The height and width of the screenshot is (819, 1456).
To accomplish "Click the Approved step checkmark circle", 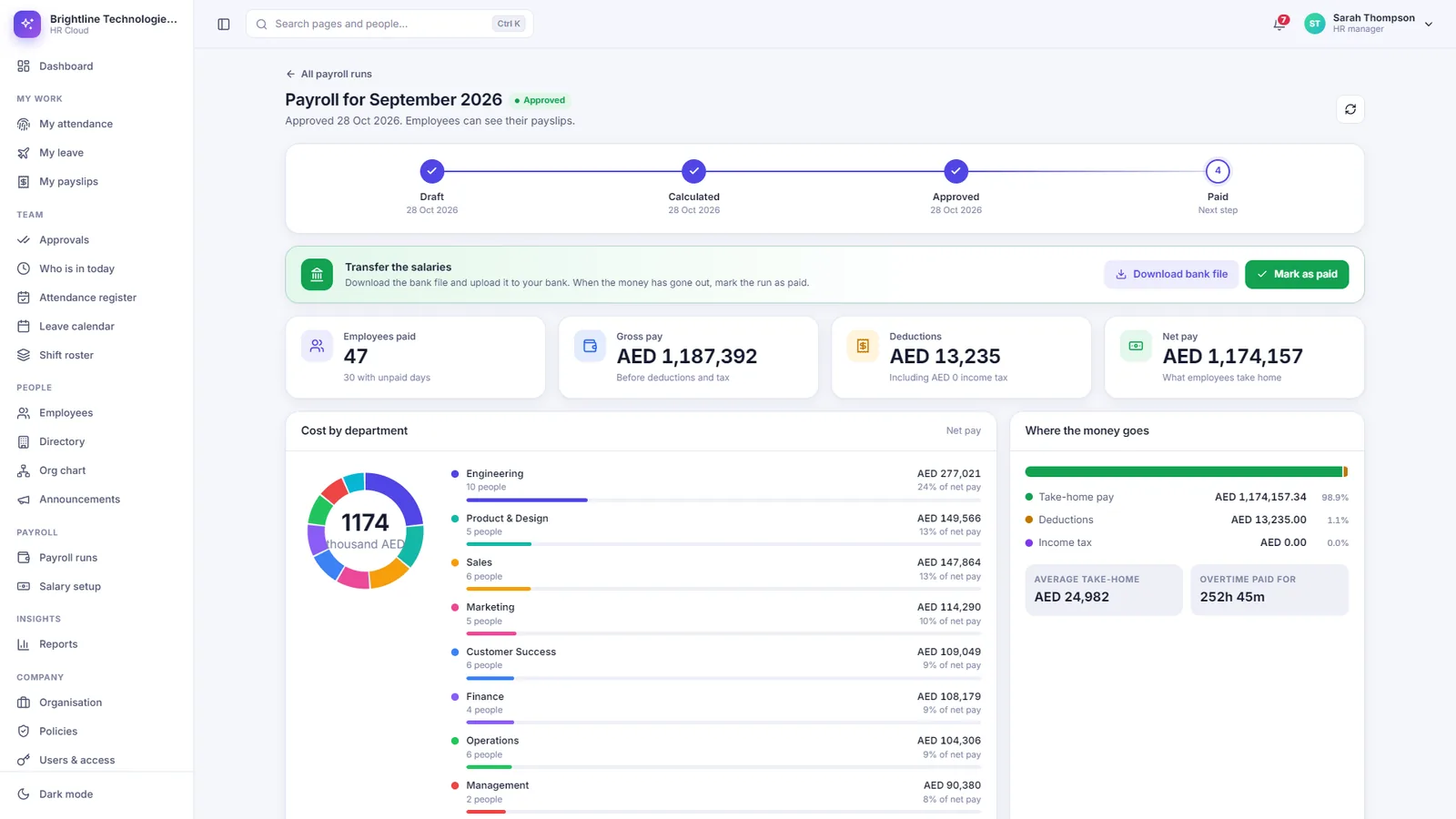I will click(x=955, y=171).
